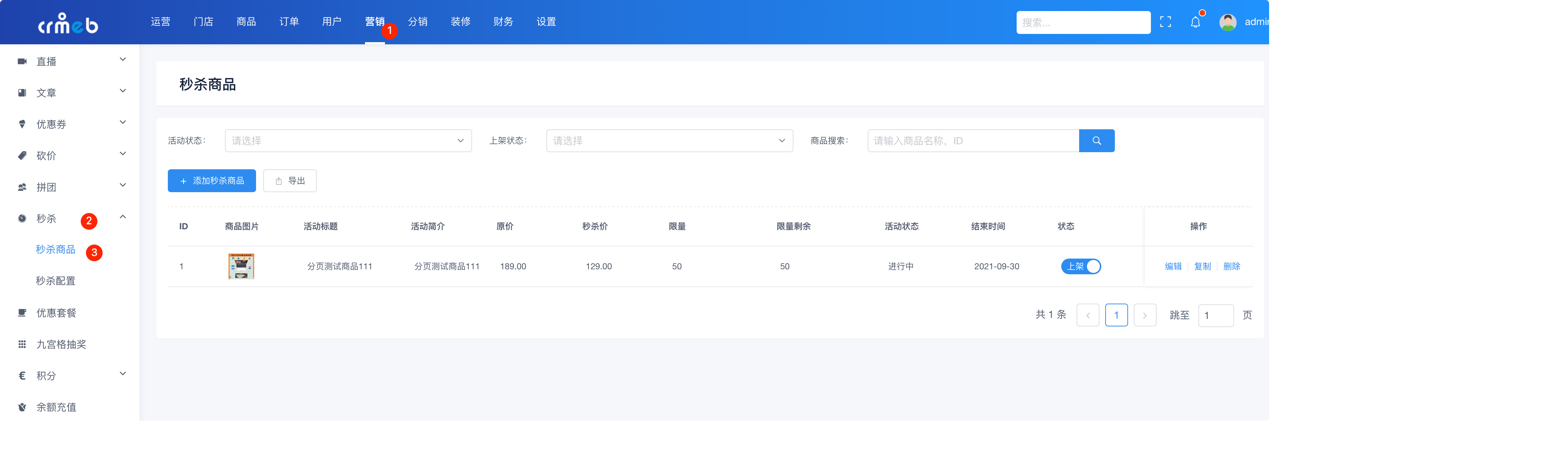Click 复制 for 分页测试商品111
This screenshot has height=450, width=1568.
point(1202,266)
